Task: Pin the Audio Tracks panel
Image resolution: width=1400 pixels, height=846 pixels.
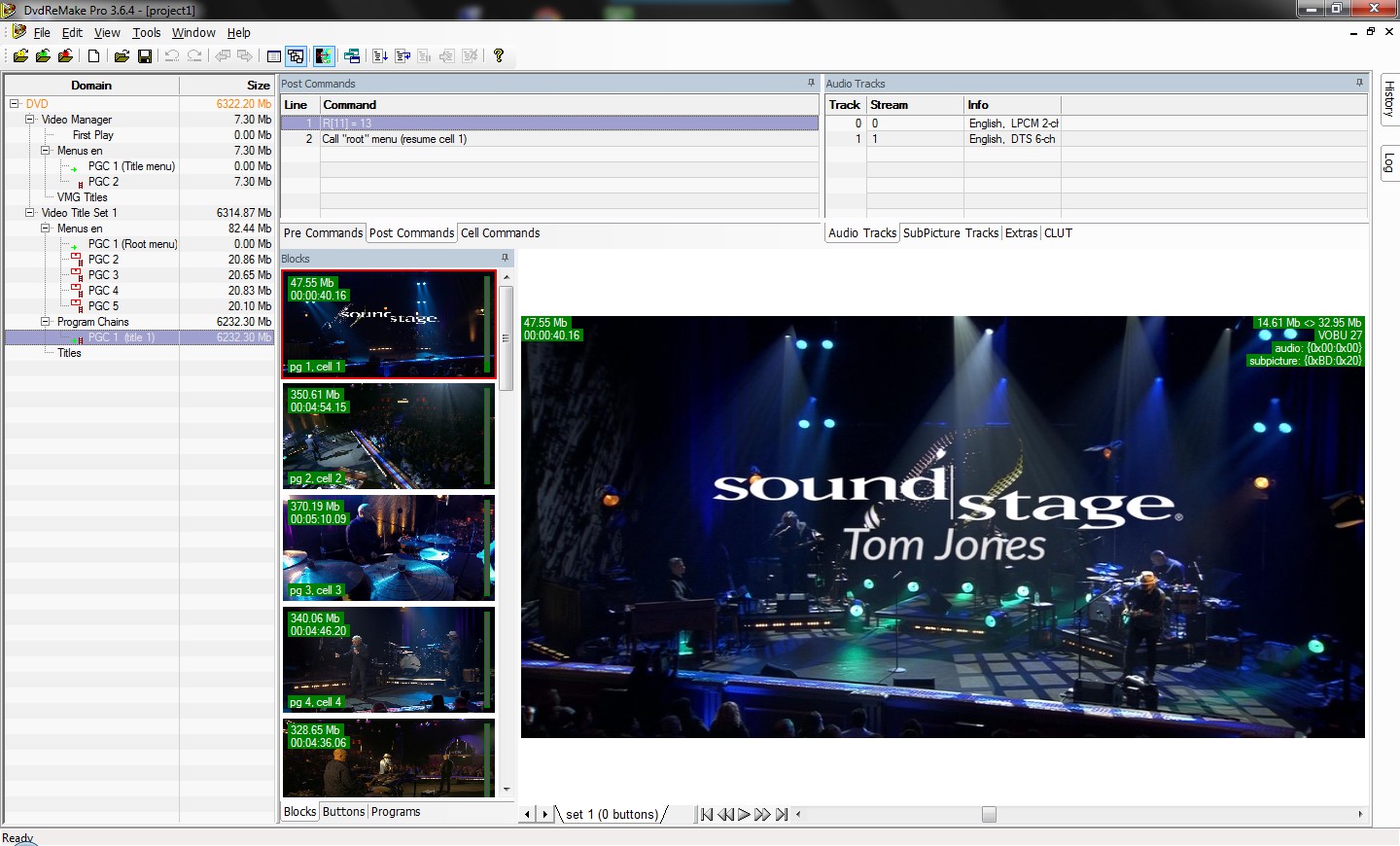Action: [x=1359, y=84]
